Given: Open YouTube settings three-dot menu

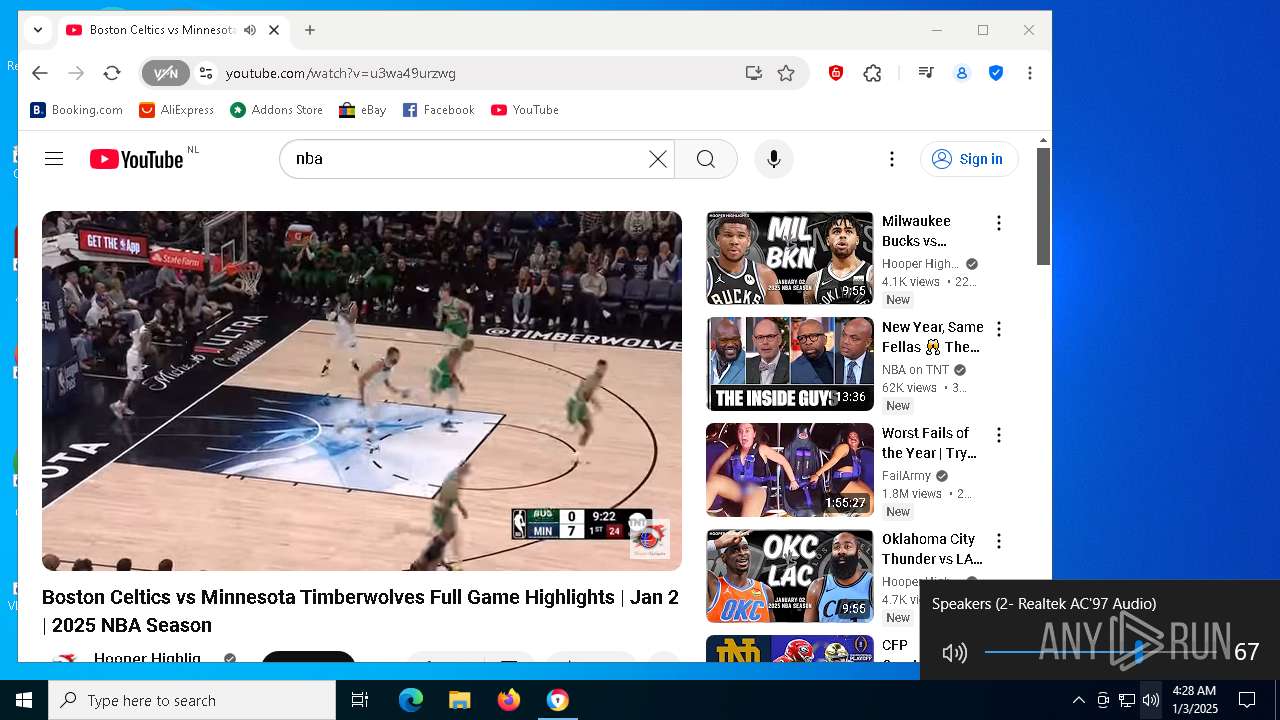Looking at the screenshot, I should [x=892, y=159].
